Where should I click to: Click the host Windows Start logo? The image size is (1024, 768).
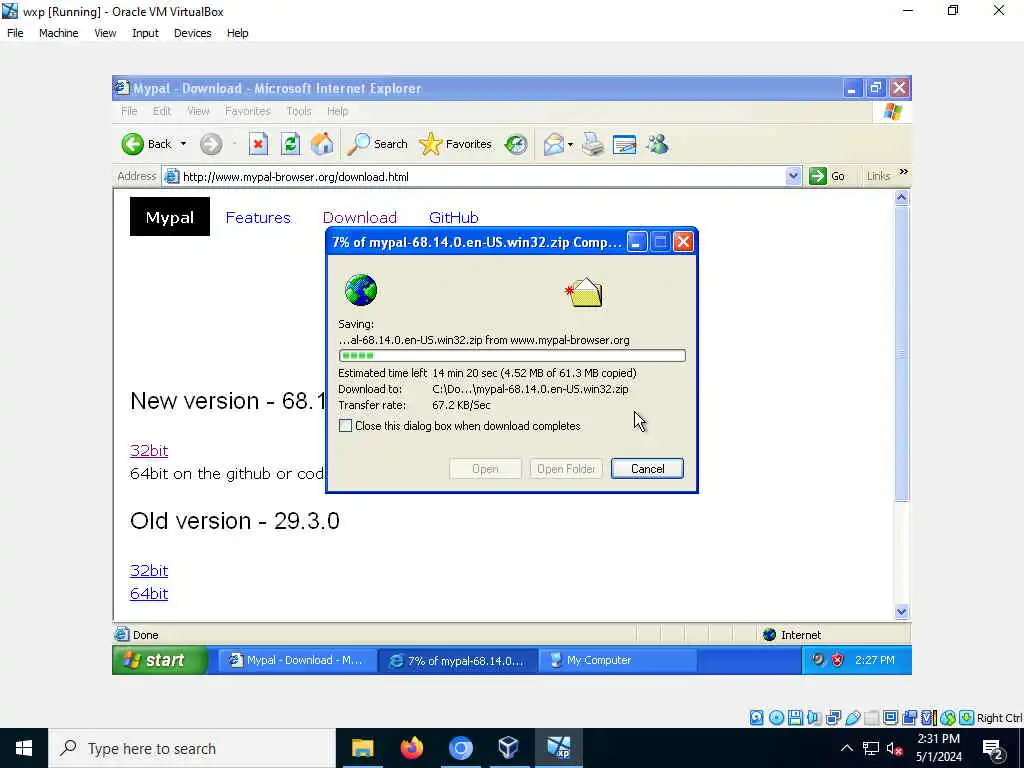[x=24, y=748]
